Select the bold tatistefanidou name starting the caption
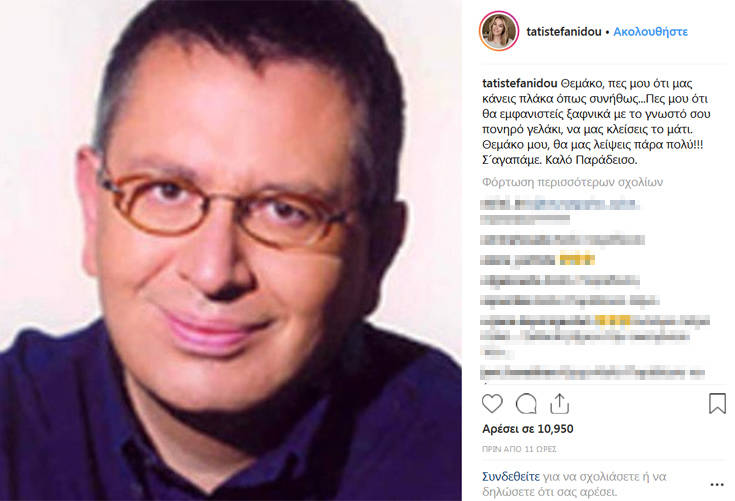Viewport: 735px width, 501px height. click(520, 83)
